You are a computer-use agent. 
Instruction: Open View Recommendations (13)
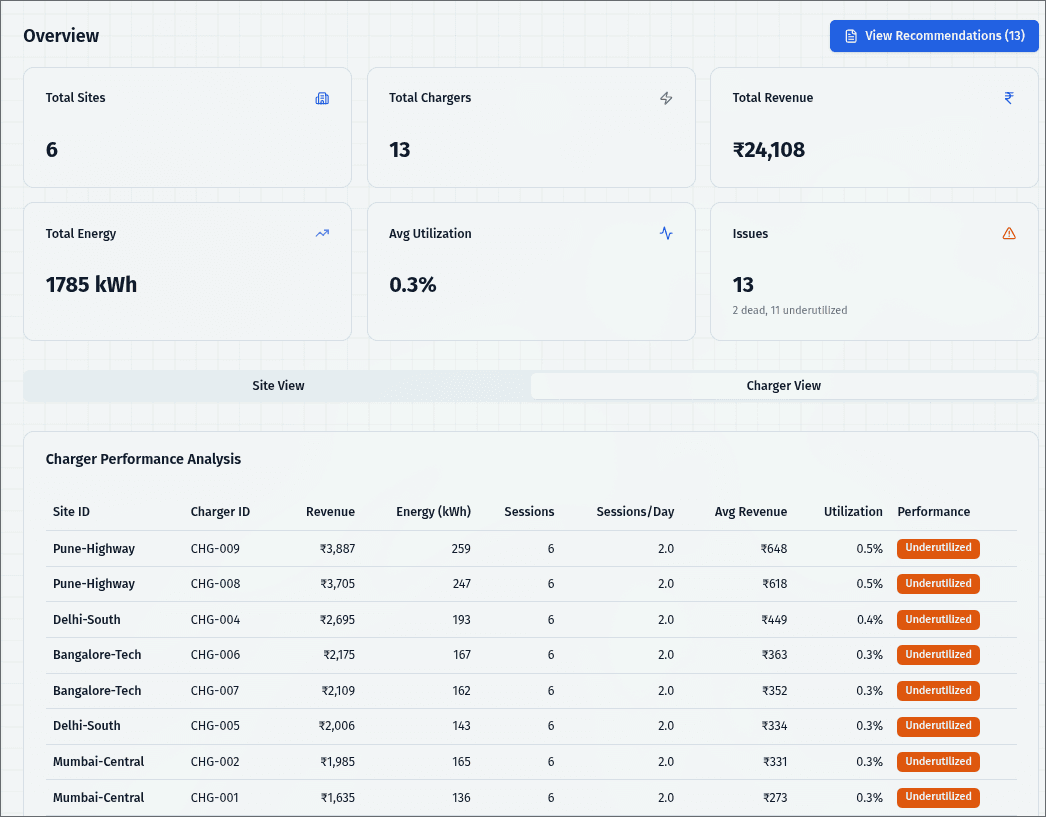click(x=934, y=36)
